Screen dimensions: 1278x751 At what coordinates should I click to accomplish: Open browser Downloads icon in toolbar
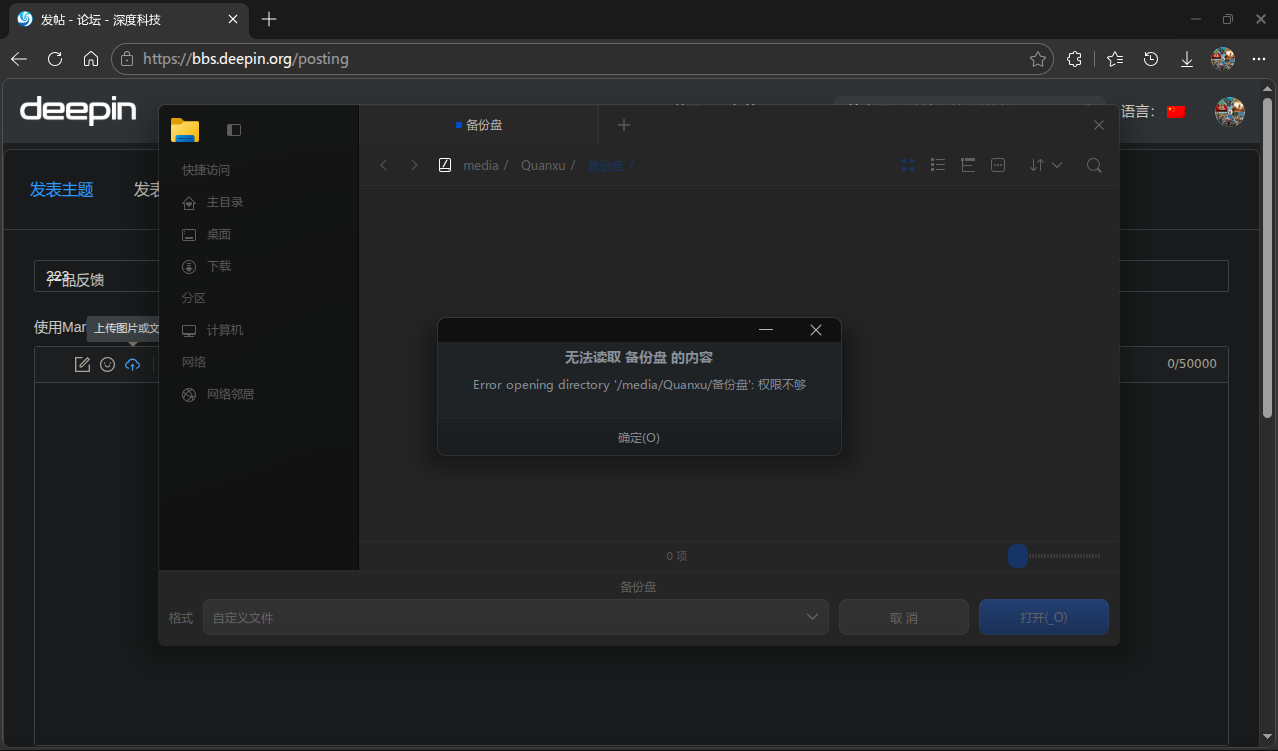[x=1187, y=59]
